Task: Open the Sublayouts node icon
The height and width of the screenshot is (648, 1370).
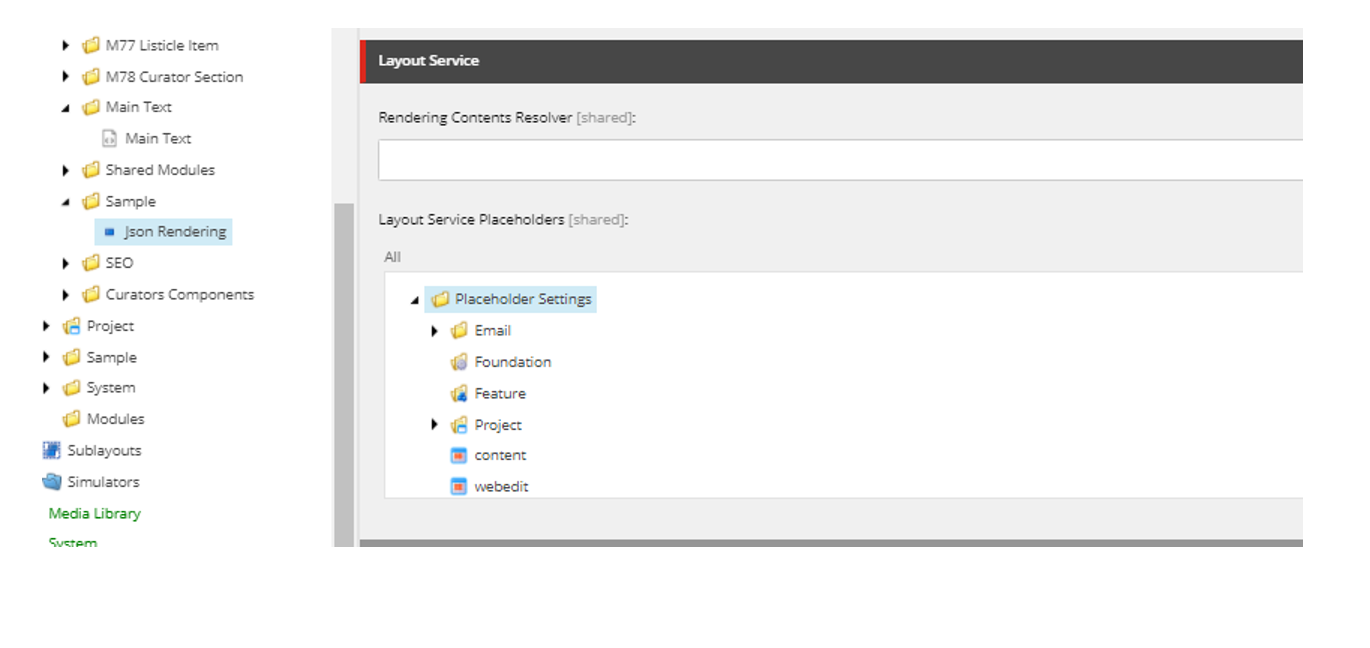Action: pyautogui.click(x=51, y=450)
